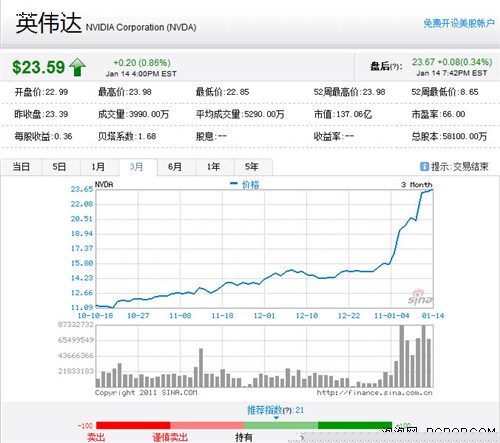Click the red 卖出 segment of rating bar
The image size is (500, 443).
coord(133,425)
